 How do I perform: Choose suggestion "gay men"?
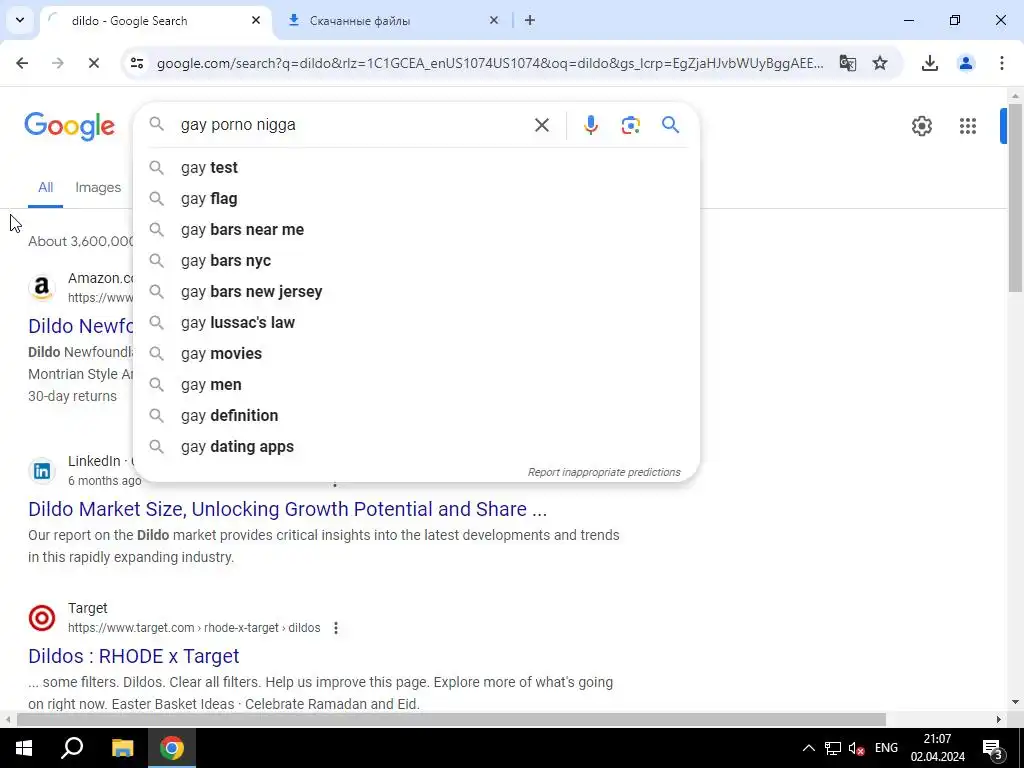416,385
